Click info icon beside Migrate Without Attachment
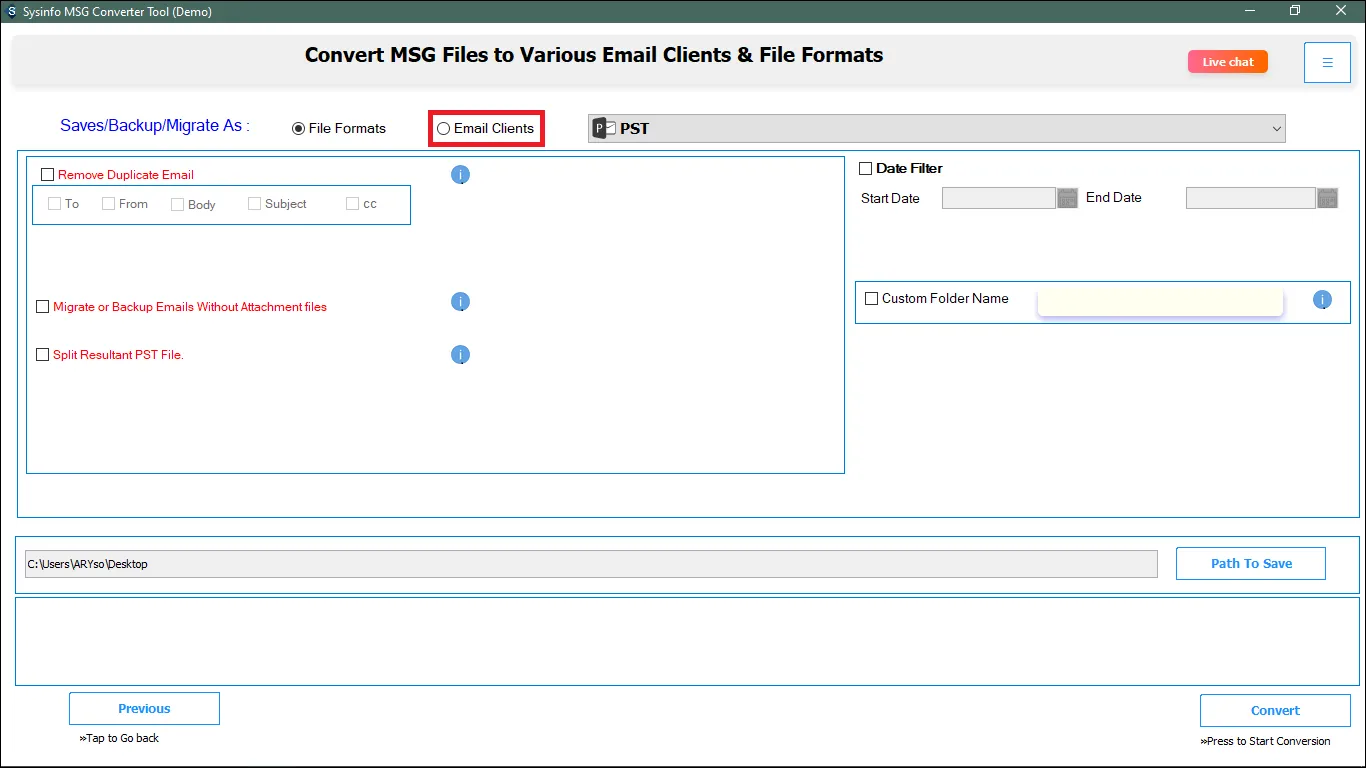 click(x=460, y=302)
